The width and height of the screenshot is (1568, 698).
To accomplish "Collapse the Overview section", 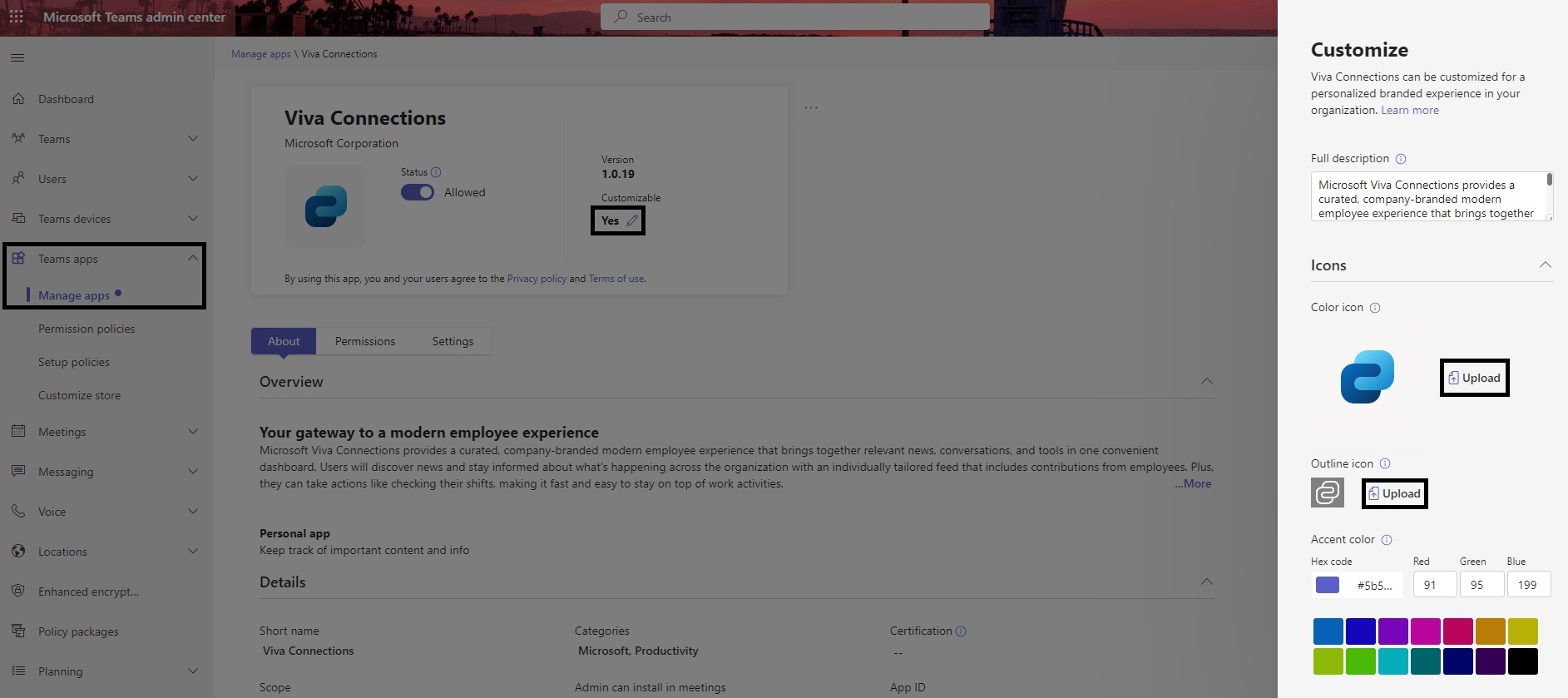I will click(x=1206, y=381).
